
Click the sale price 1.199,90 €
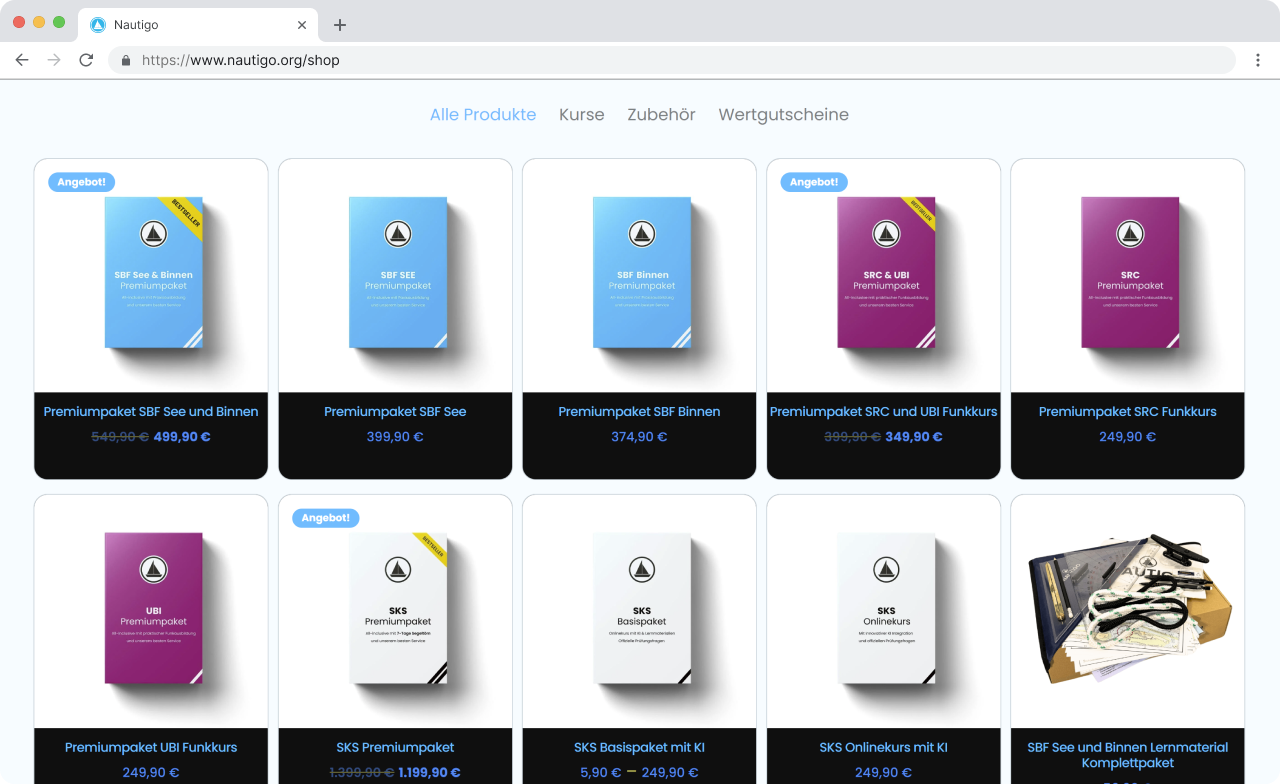point(429,773)
